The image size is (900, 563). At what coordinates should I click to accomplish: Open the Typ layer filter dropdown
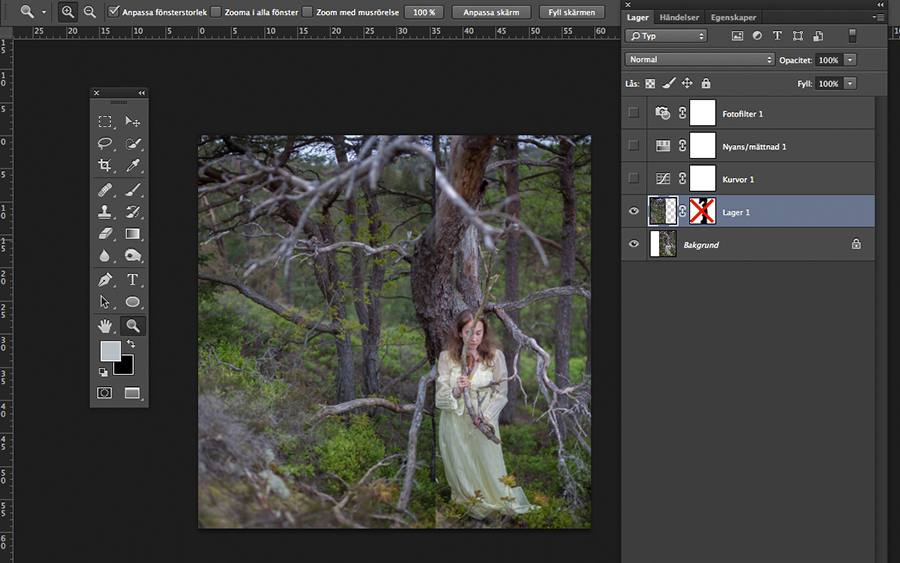tap(666, 36)
